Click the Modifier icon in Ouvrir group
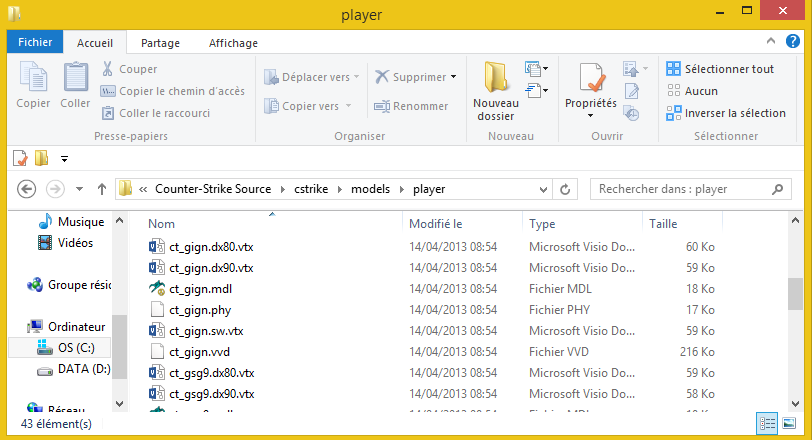Image resolution: width=812 pixels, height=440 pixels. click(632, 91)
